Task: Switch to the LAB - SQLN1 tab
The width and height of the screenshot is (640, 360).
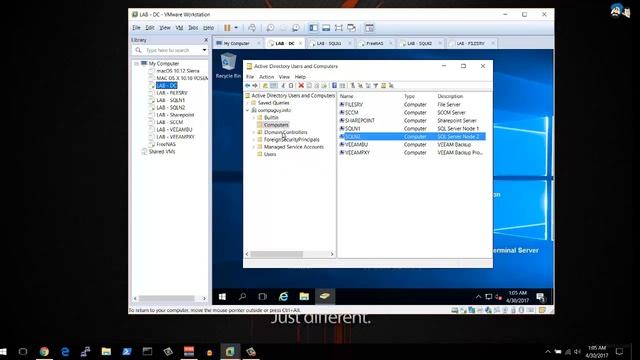Action: click(329, 43)
